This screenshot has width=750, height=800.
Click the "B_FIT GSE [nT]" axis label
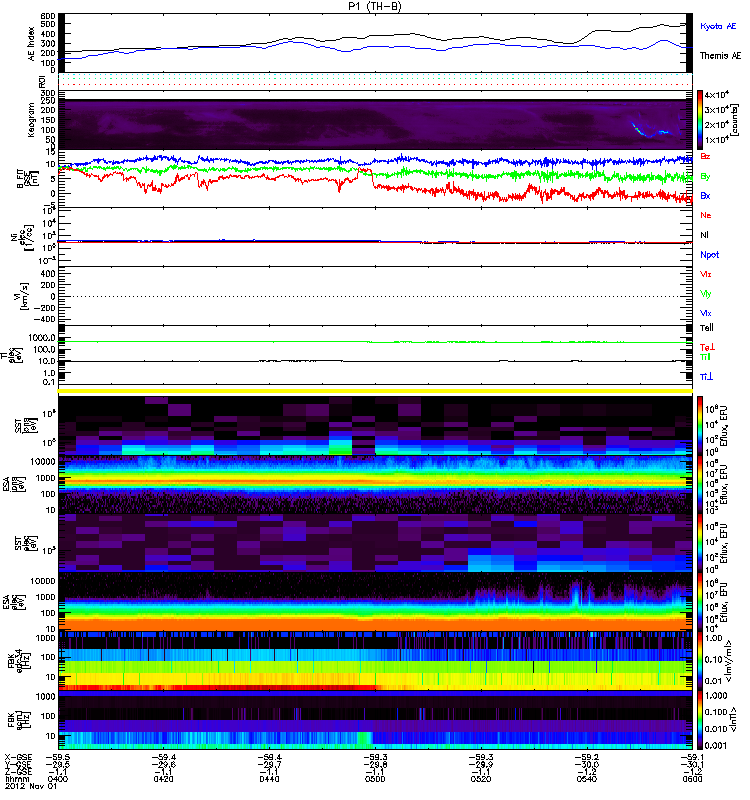pos(28,179)
